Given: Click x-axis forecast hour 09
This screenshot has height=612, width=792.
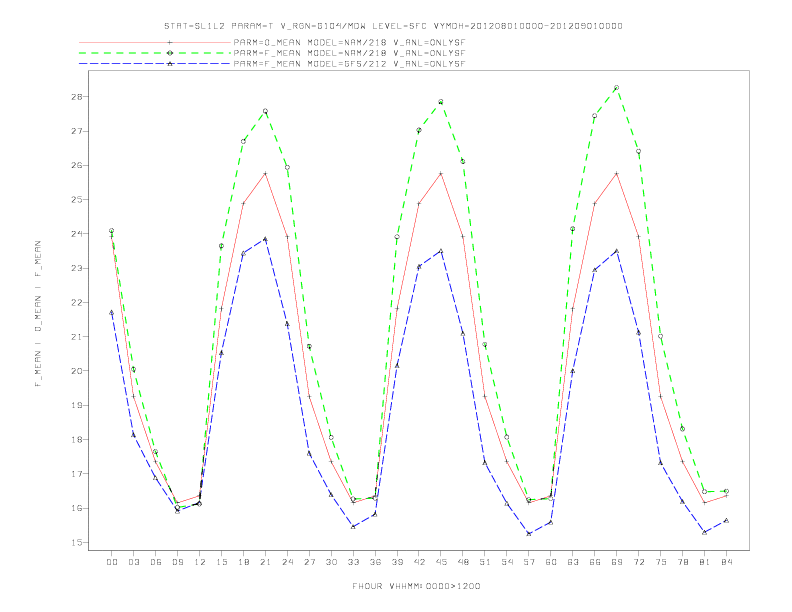Looking at the screenshot, I should click(177, 562).
